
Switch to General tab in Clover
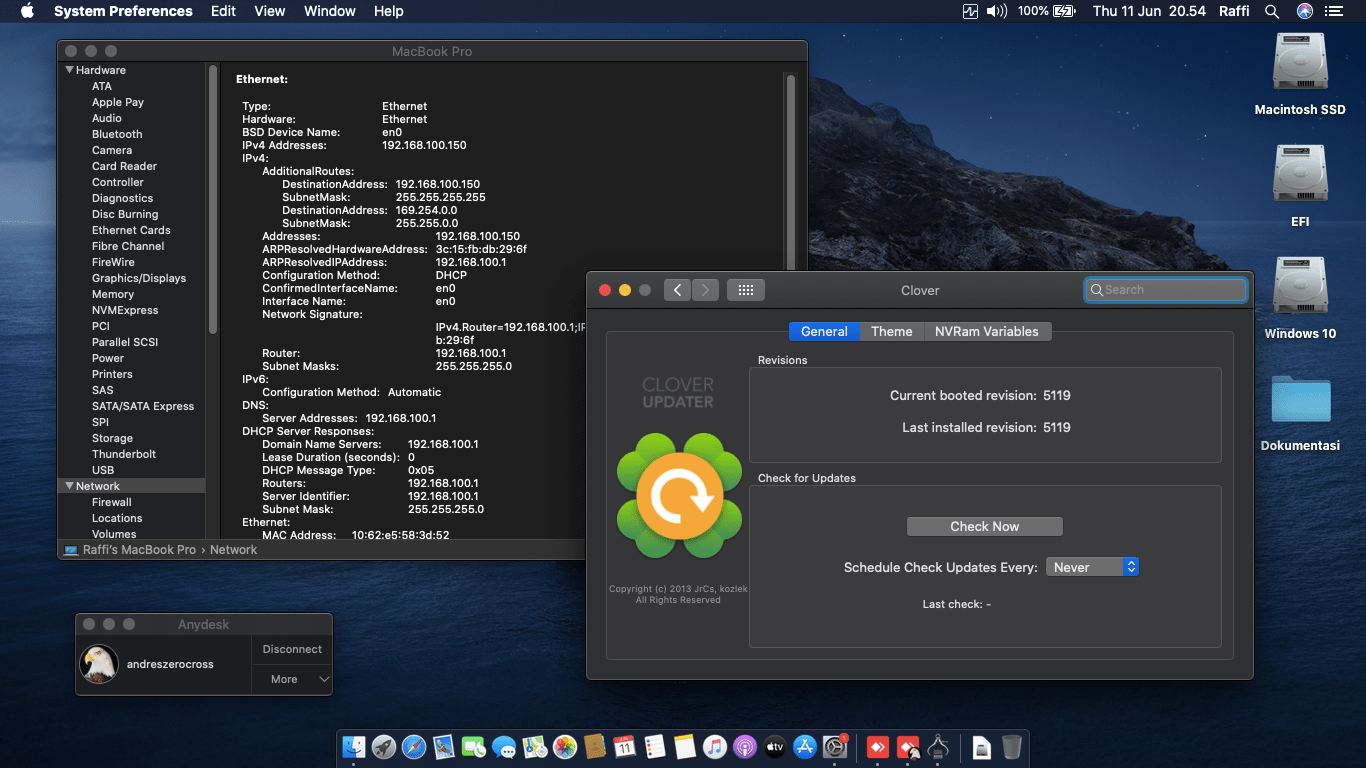coord(824,331)
